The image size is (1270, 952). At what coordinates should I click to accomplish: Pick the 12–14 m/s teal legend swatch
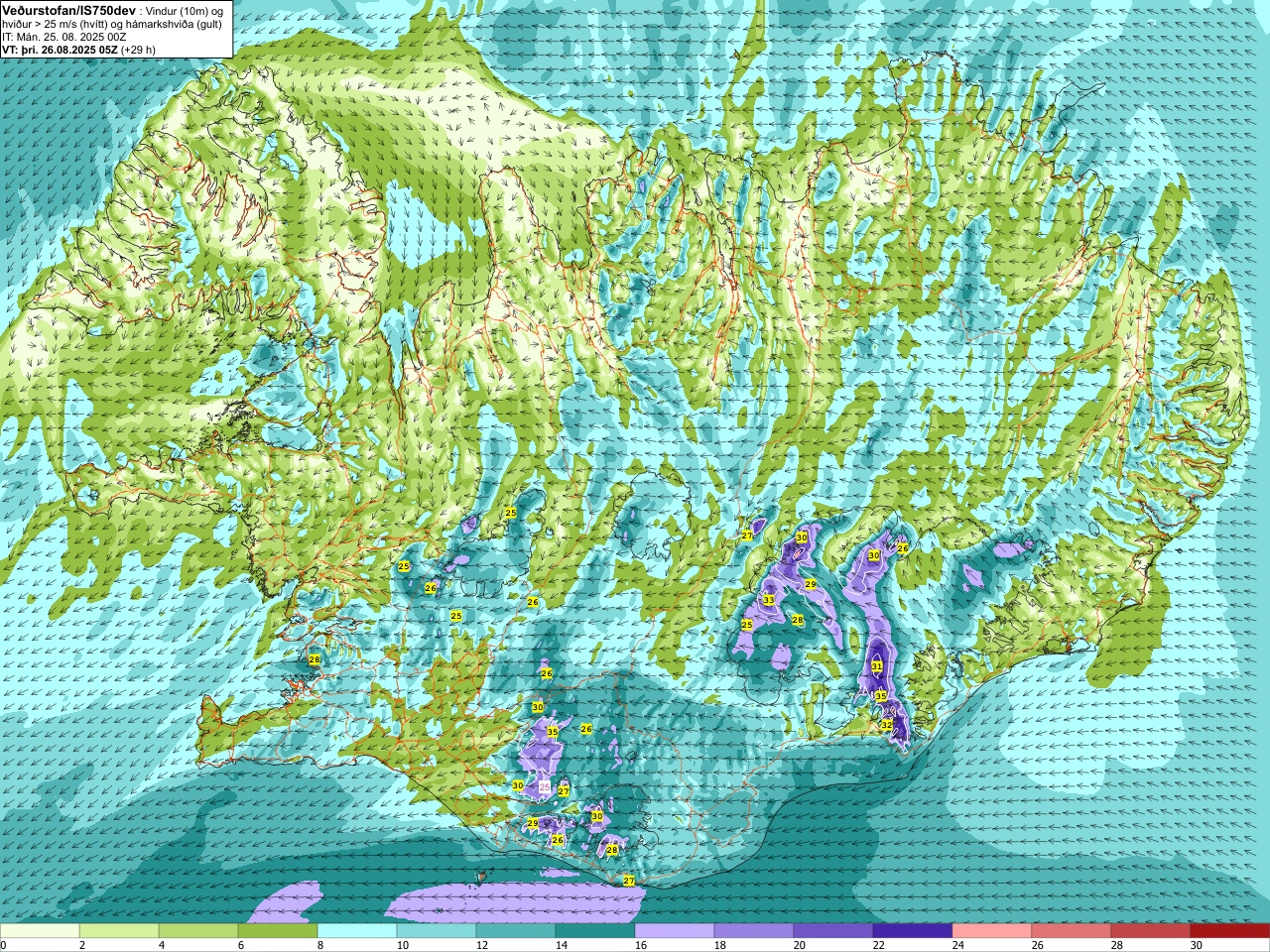pos(516,931)
